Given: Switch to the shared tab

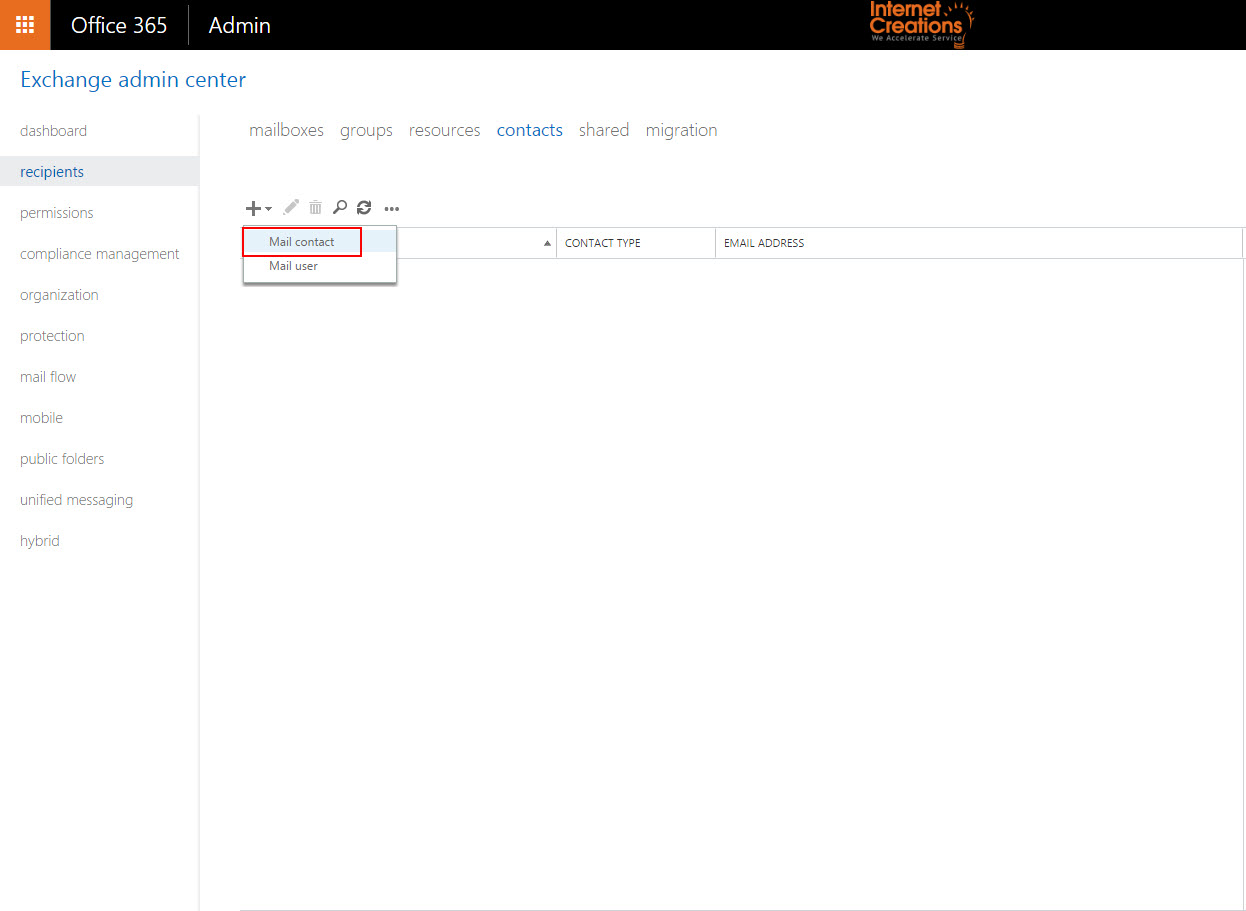Looking at the screenshot, I should coord(604,130).
